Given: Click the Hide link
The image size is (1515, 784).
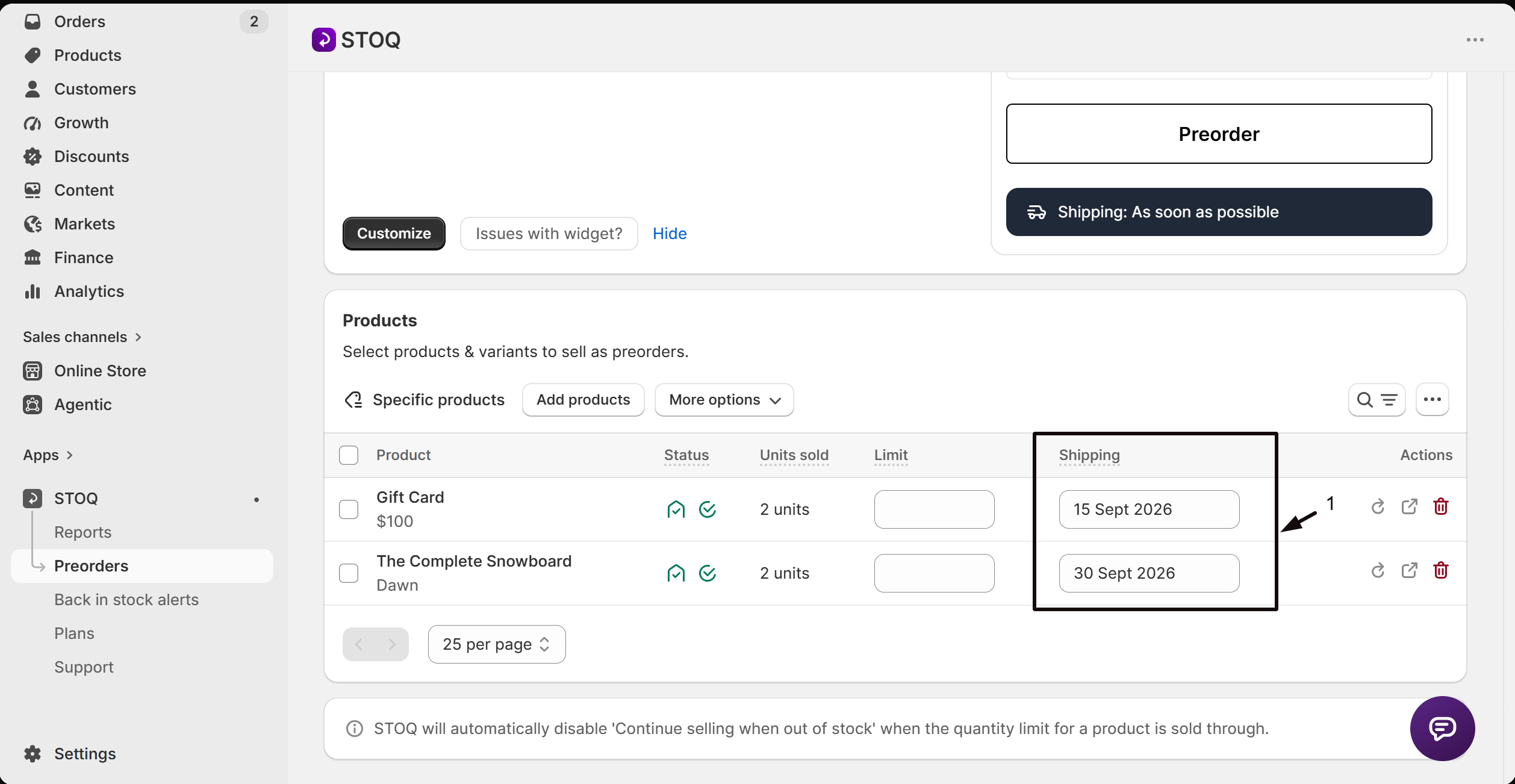Looking at the screenshot, I should [670, 234].
